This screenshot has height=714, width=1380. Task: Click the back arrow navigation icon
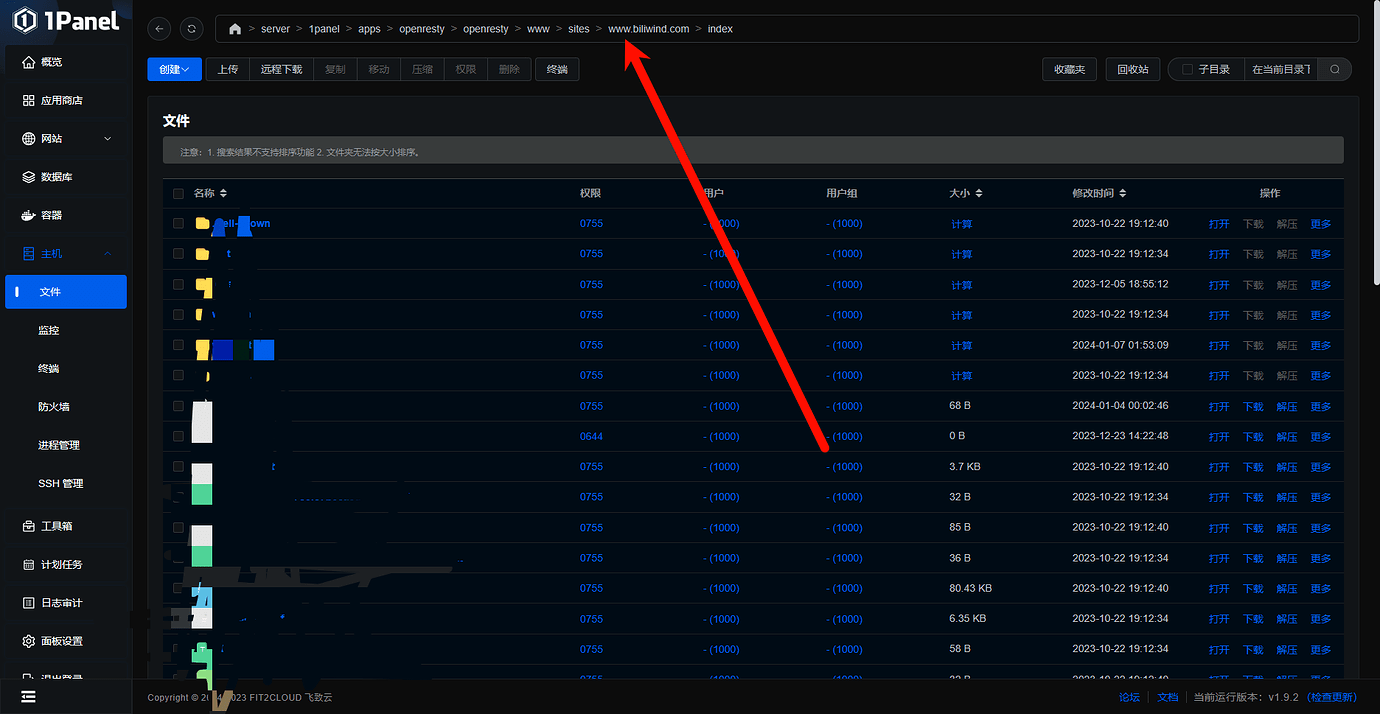[159, 29]
